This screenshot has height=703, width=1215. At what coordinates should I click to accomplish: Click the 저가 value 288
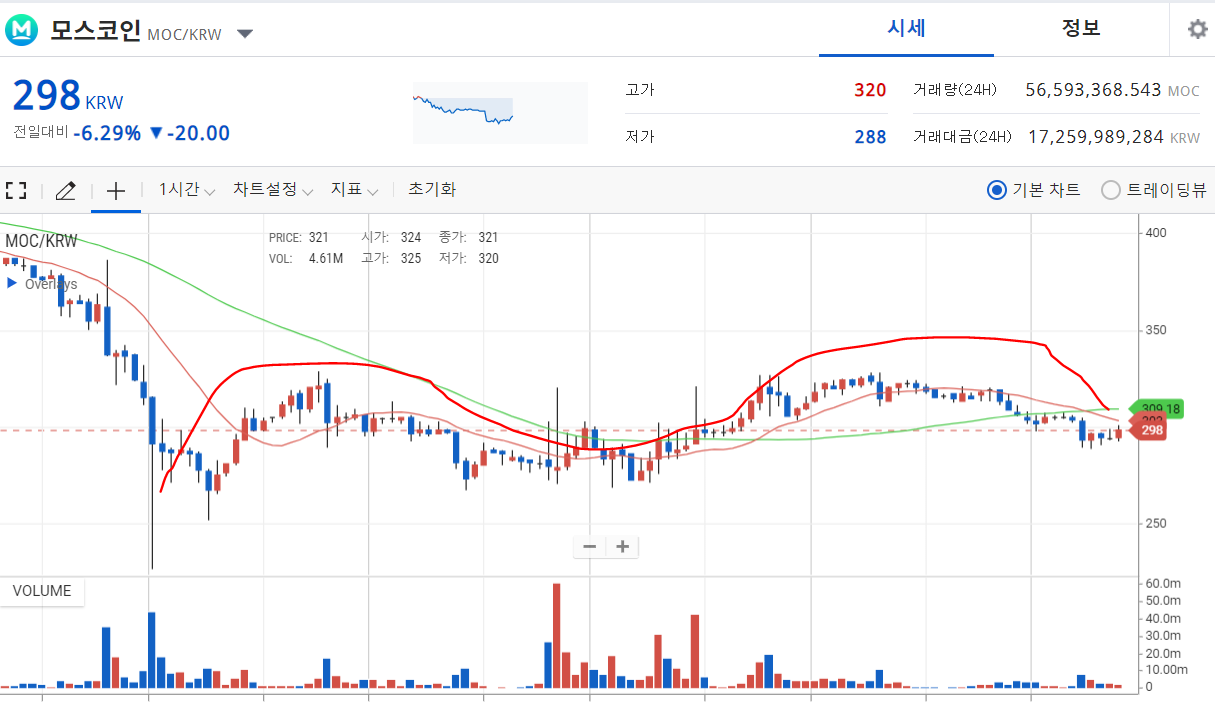click(870, 137)
